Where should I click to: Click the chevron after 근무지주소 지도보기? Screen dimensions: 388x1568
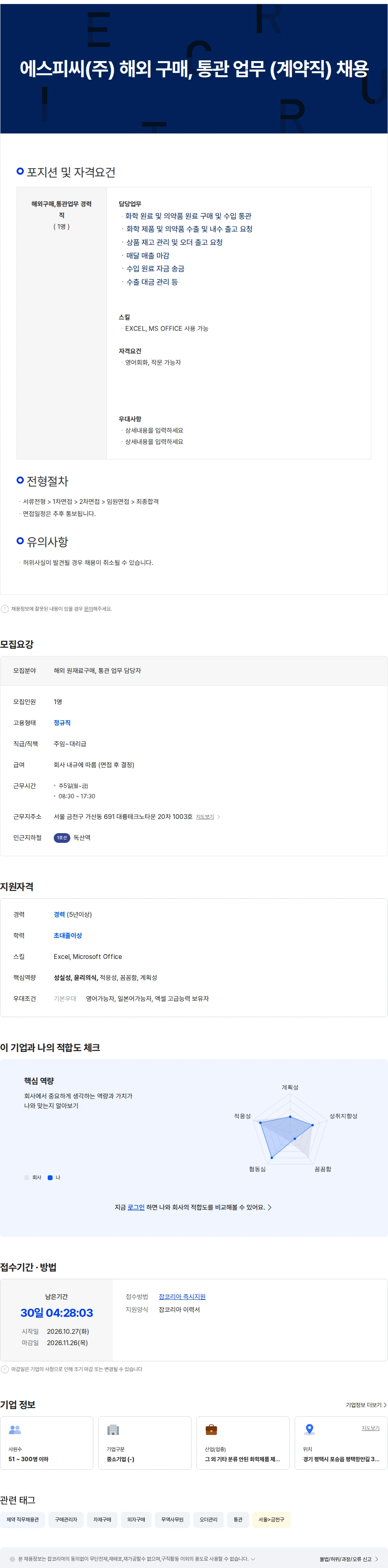[219, 817]
